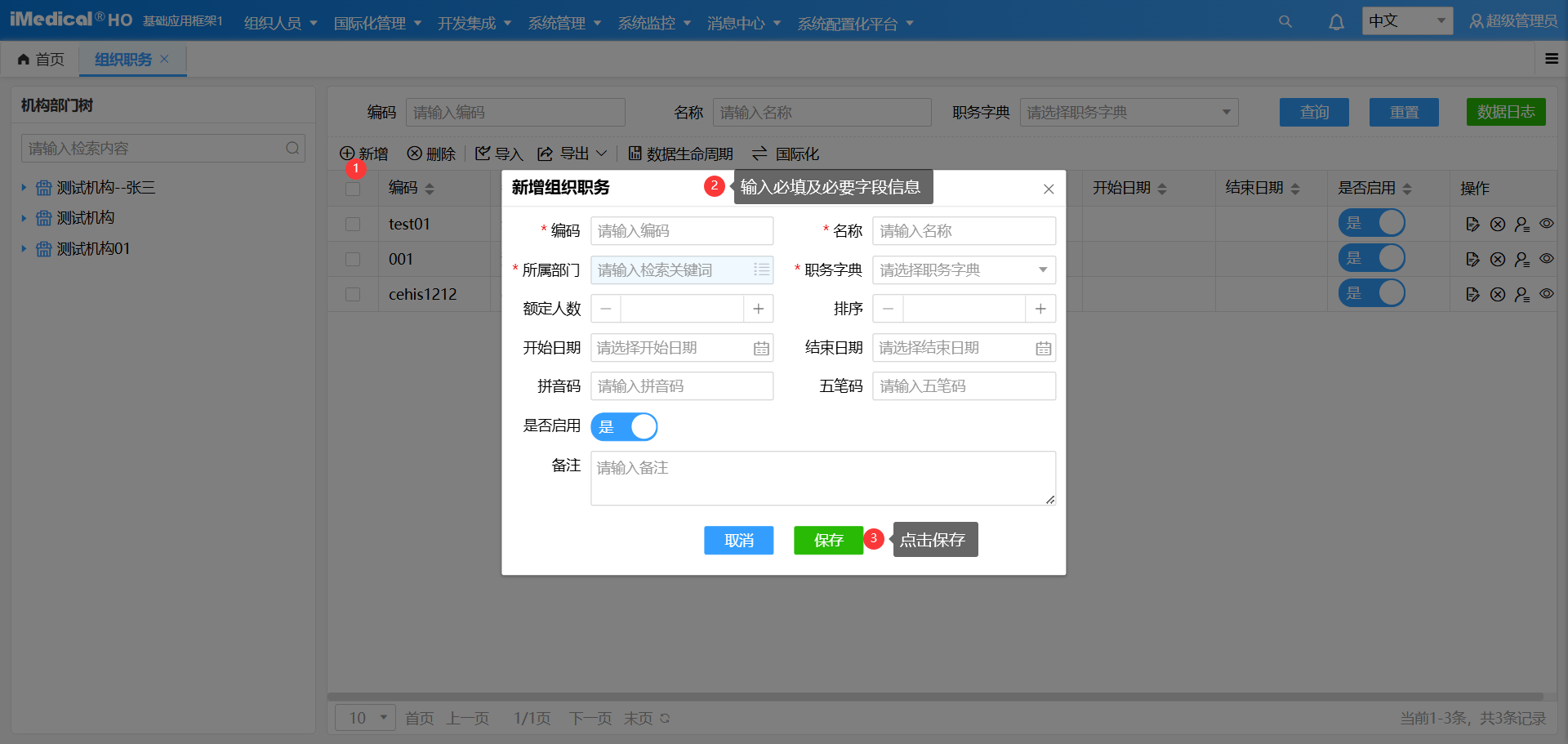Click assign-person icon for cehis1212 row

[x=1522, y=294]
